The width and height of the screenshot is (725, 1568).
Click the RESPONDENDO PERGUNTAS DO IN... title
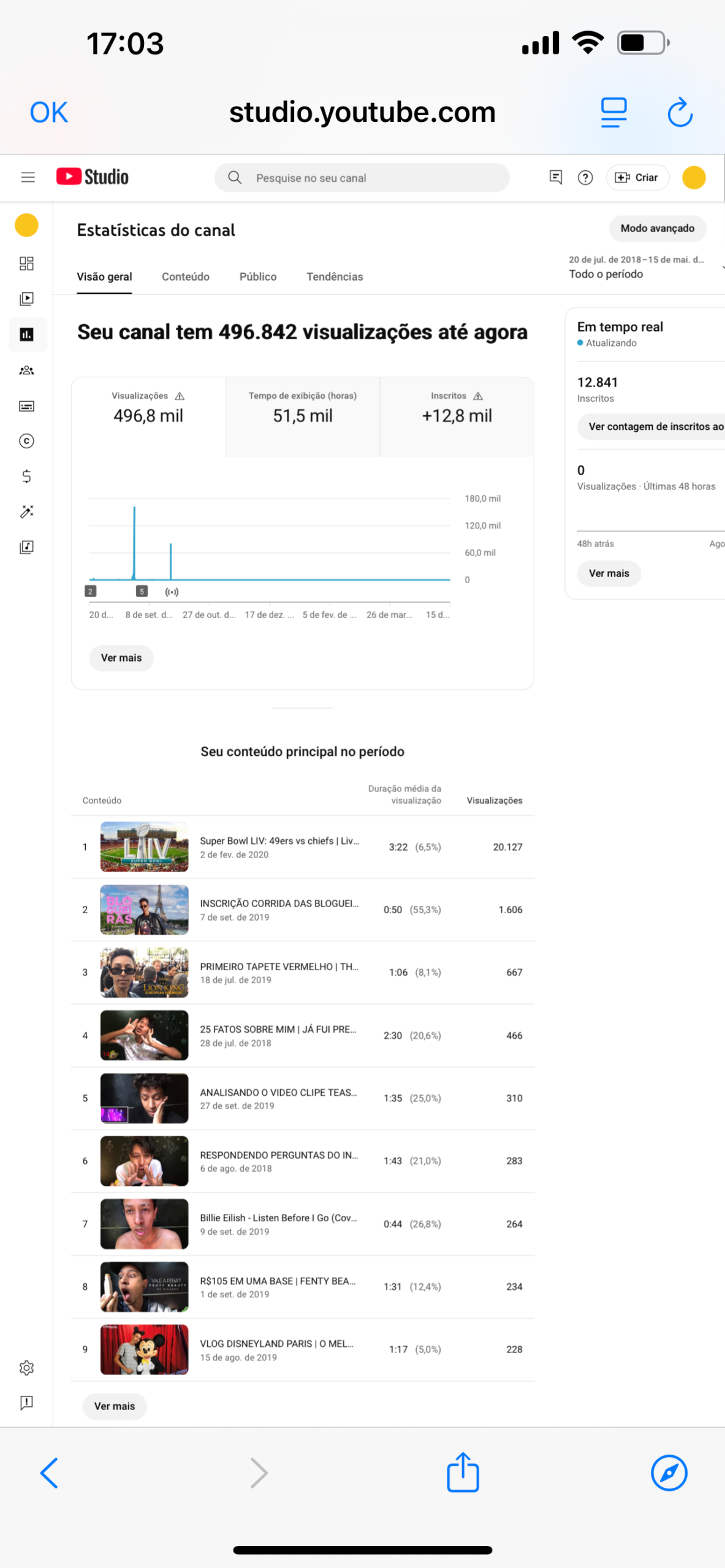point(279,1155)
